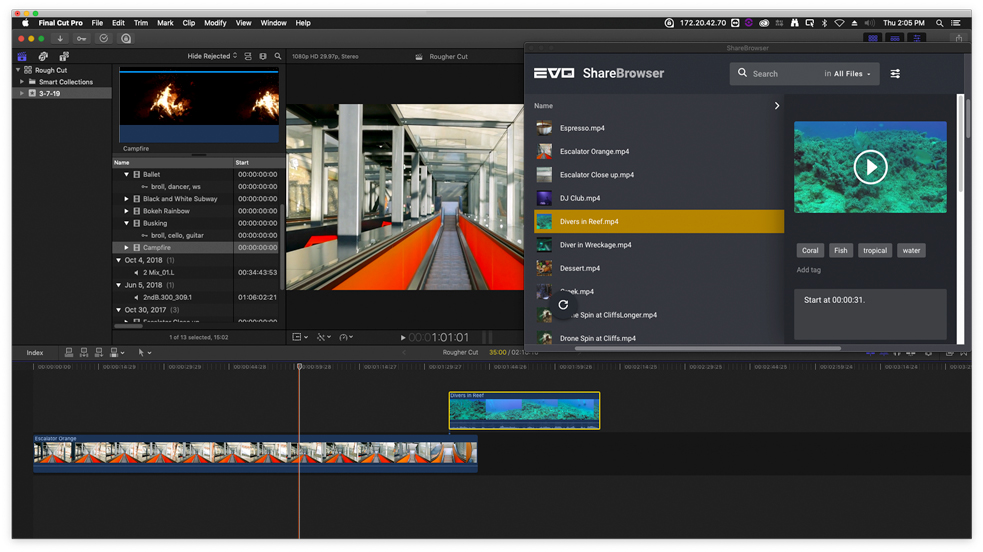983x552 pixels.
Task: Open the Clip menu
Action: coord(189,23)
